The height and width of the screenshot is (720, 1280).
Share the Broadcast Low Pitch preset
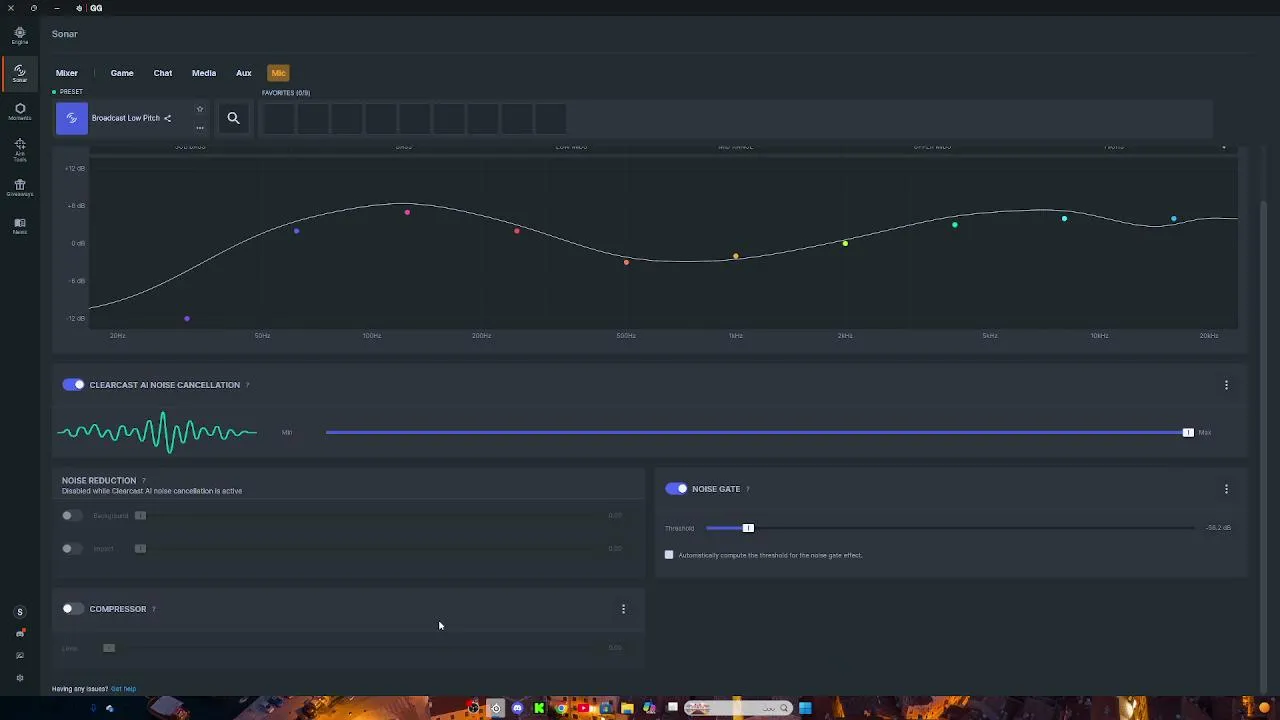pos(167,118)
